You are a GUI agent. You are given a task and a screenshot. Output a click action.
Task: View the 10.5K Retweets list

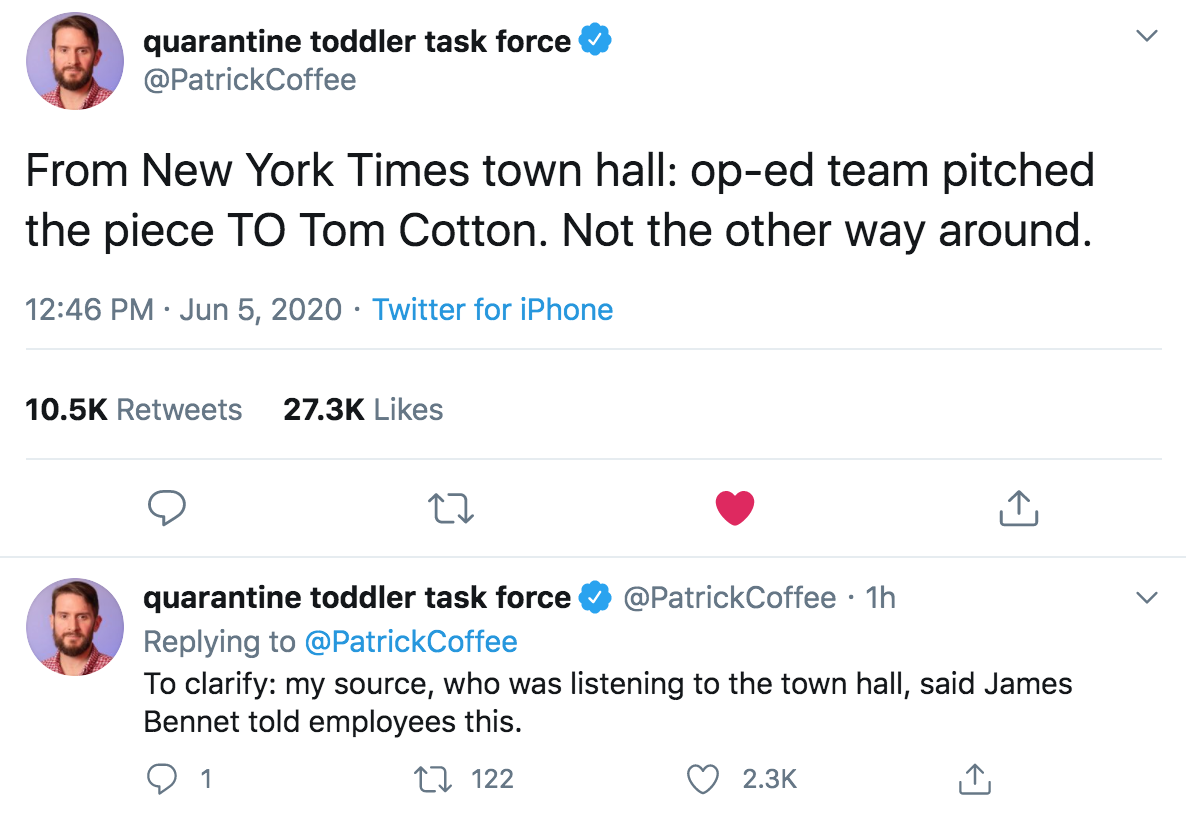tap(133, 409)
